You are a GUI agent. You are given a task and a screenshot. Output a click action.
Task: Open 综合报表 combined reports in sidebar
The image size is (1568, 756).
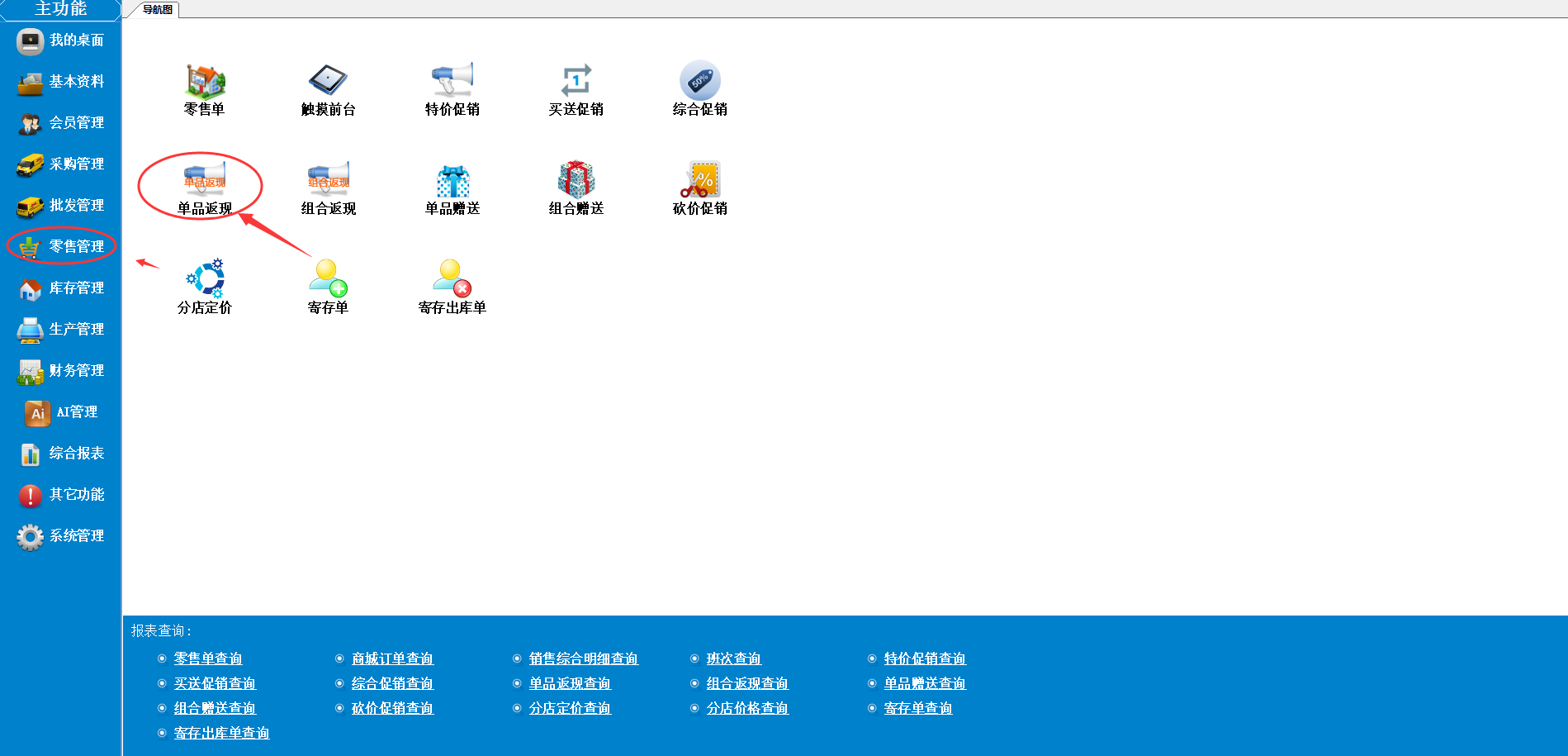pyautogui.click(x=61, y=454)
